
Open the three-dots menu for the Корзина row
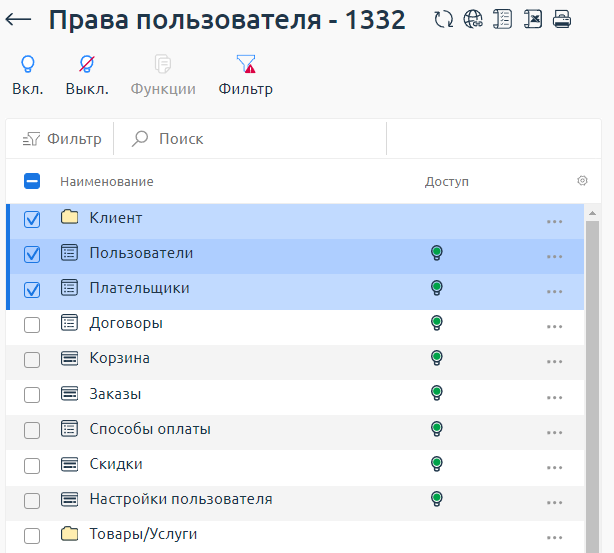(555, 361)
